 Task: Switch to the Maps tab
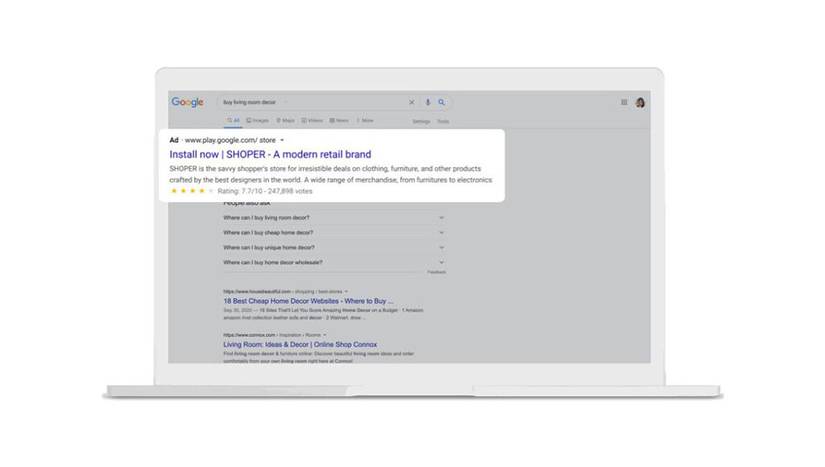(286, 120)
